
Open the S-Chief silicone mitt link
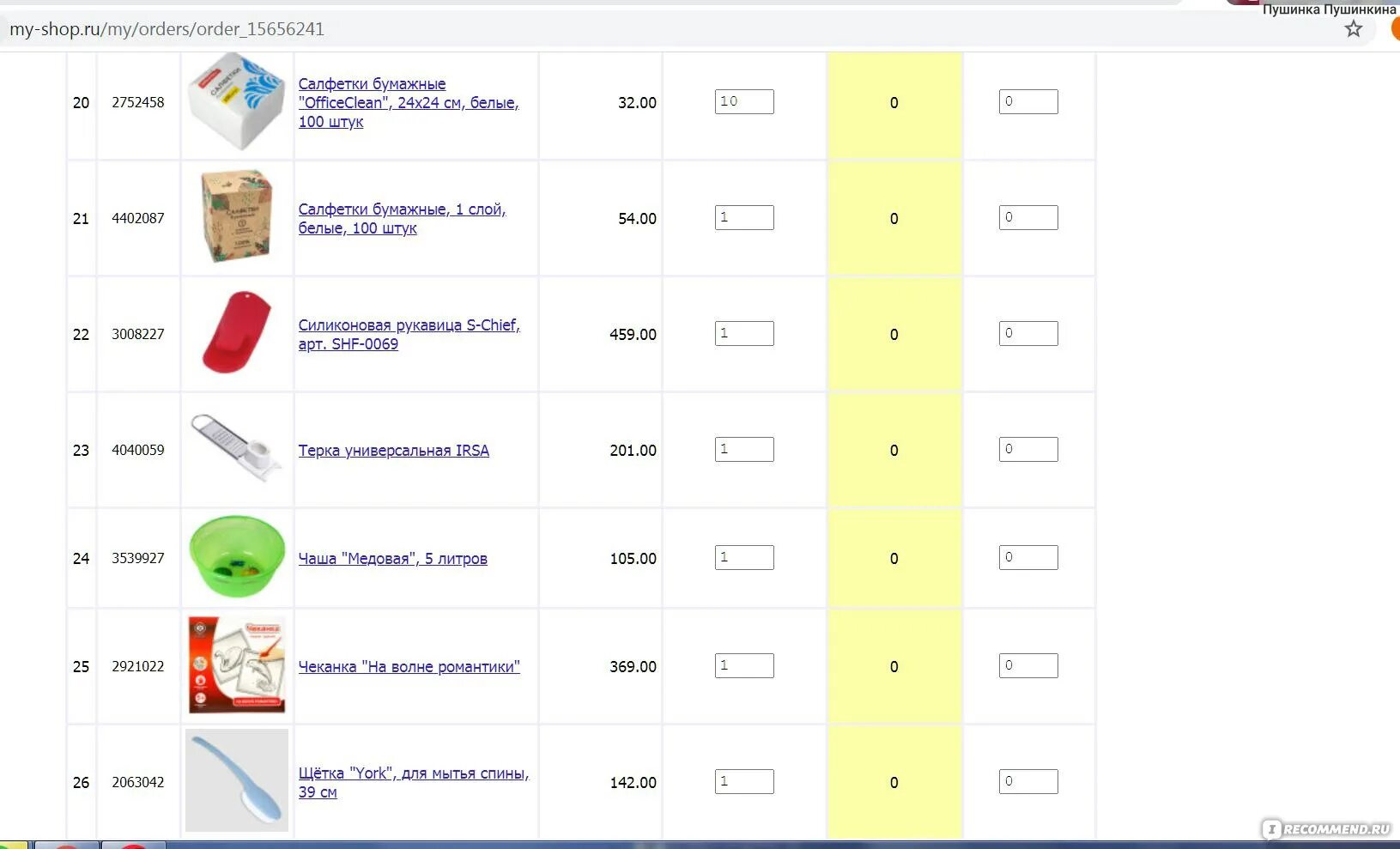(409, 334)
